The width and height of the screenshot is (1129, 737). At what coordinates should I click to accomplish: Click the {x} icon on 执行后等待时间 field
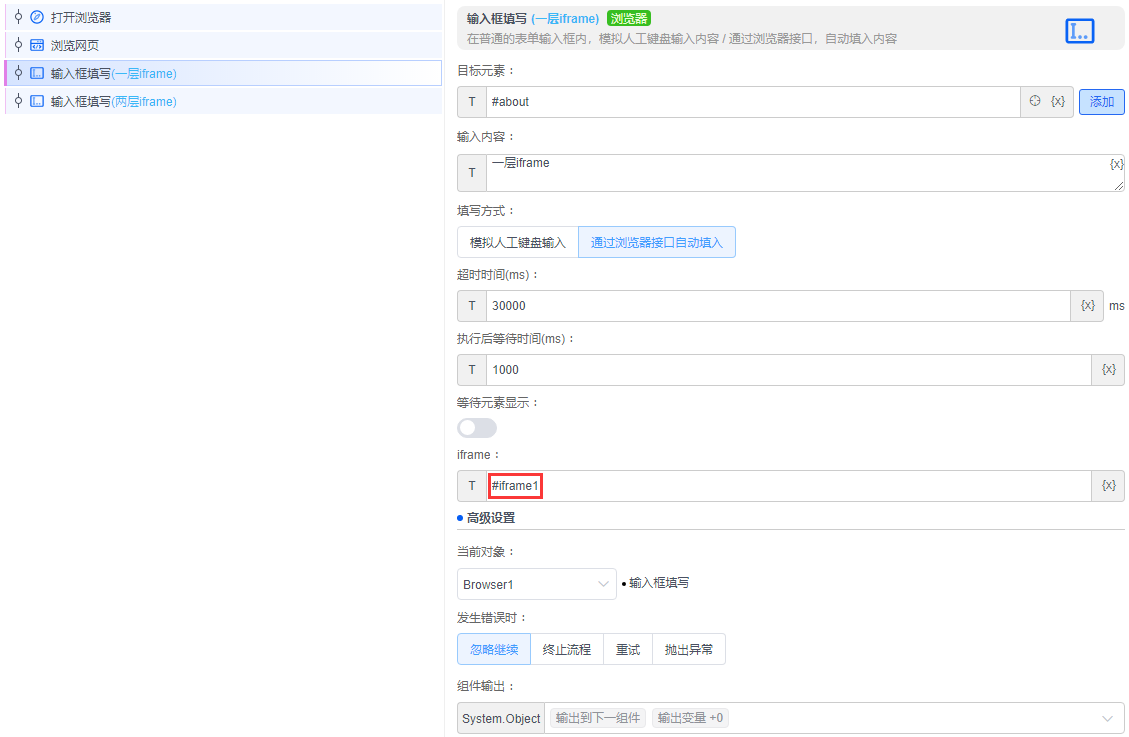tap(1108, 369)
